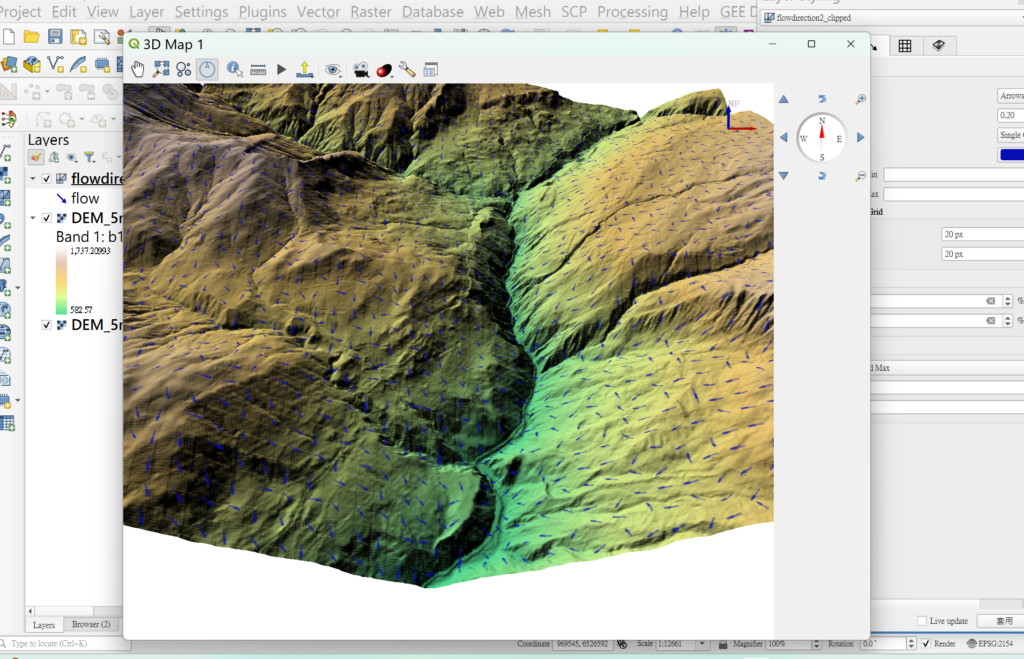This screenshot has height=659, width=1024.
Task: Click the animations play icon
Action: [x=281, y=69]
